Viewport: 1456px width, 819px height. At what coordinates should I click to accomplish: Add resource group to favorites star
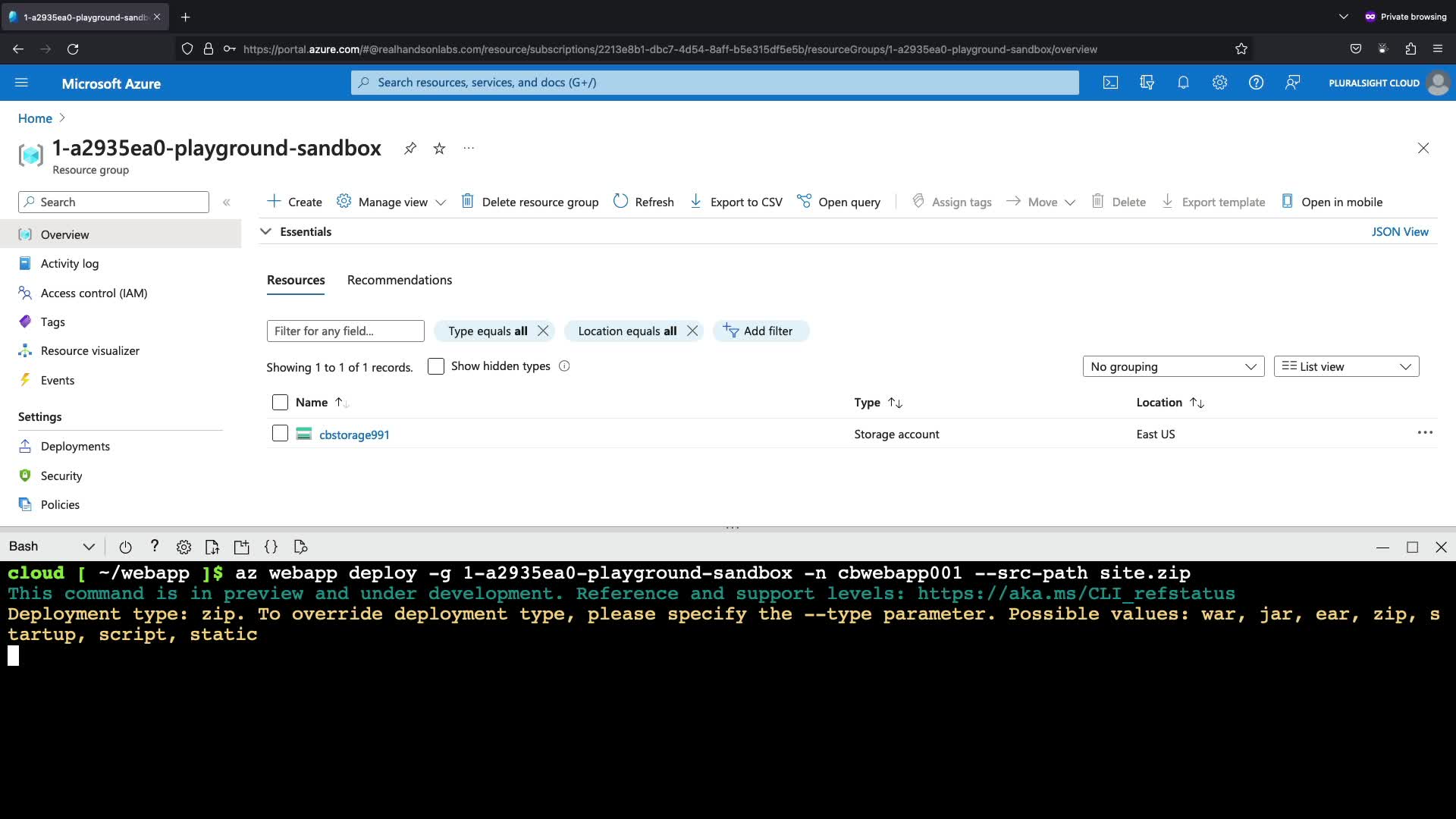[439, 148]
